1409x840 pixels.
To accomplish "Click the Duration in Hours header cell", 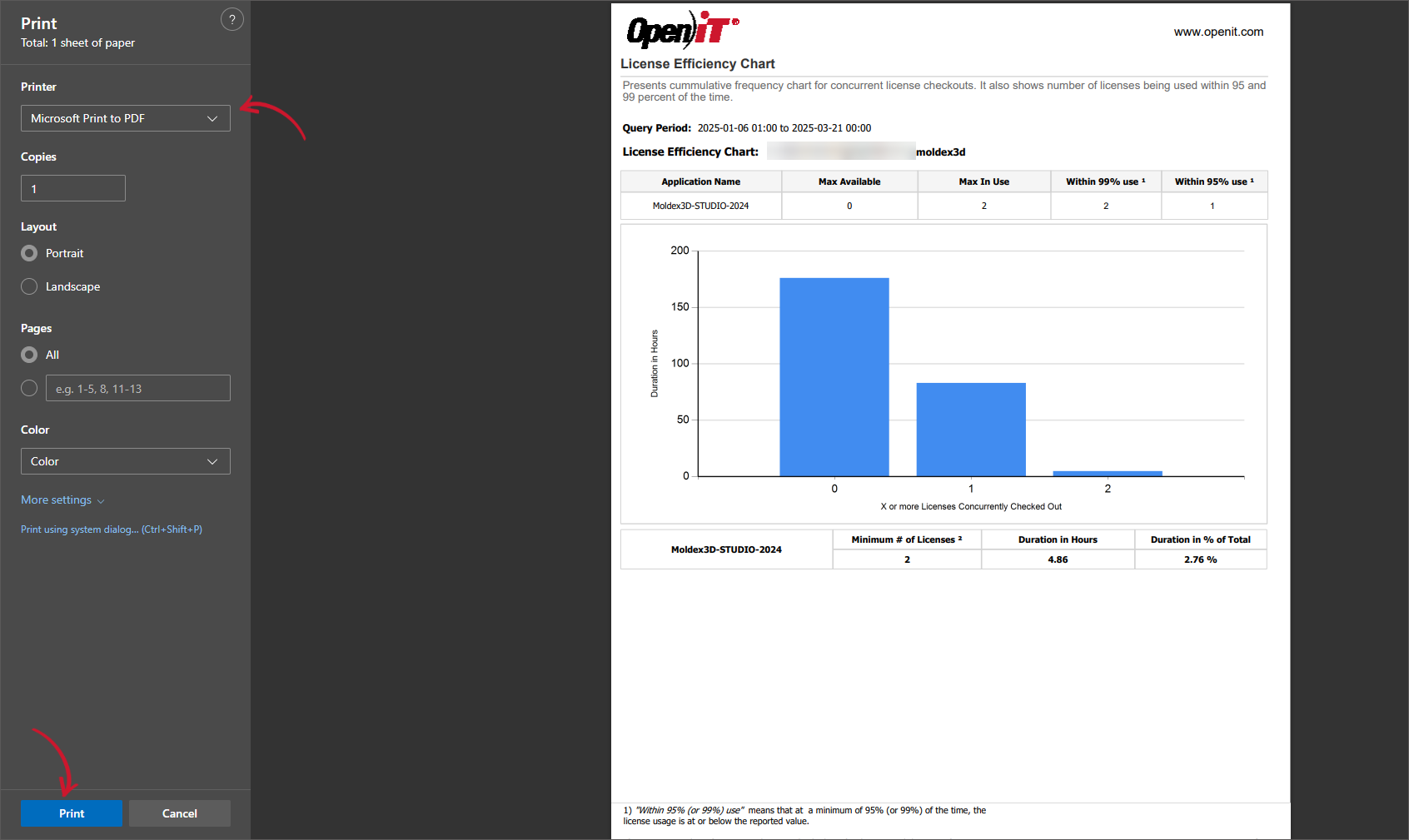I will (1058, 539).
